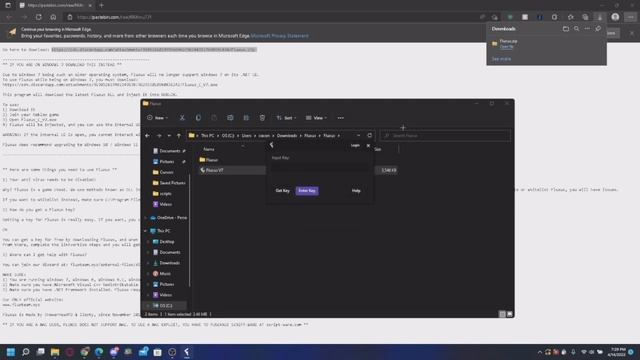
Task: Open the See more ellipsis in File Explorer toolbar
Action: 340,118
